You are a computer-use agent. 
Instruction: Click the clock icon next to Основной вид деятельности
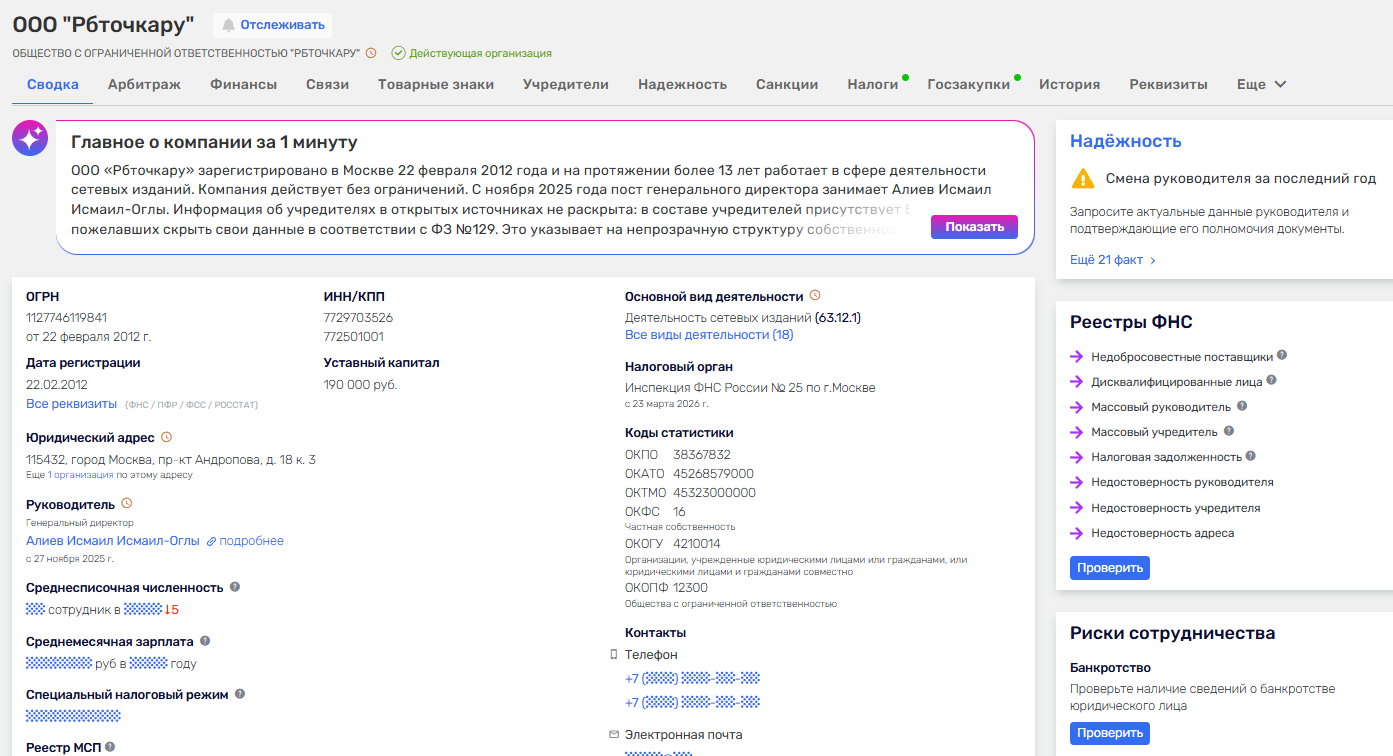pyautogui.click(x=815, y=296)
